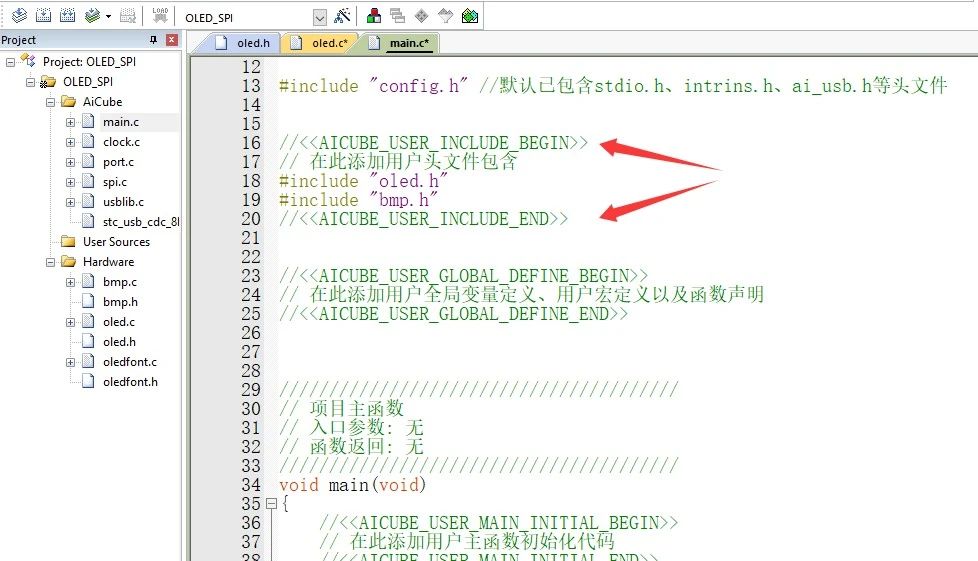
Task: Open Manage Project Items colored blocks icon
Action: coord(374,16)
